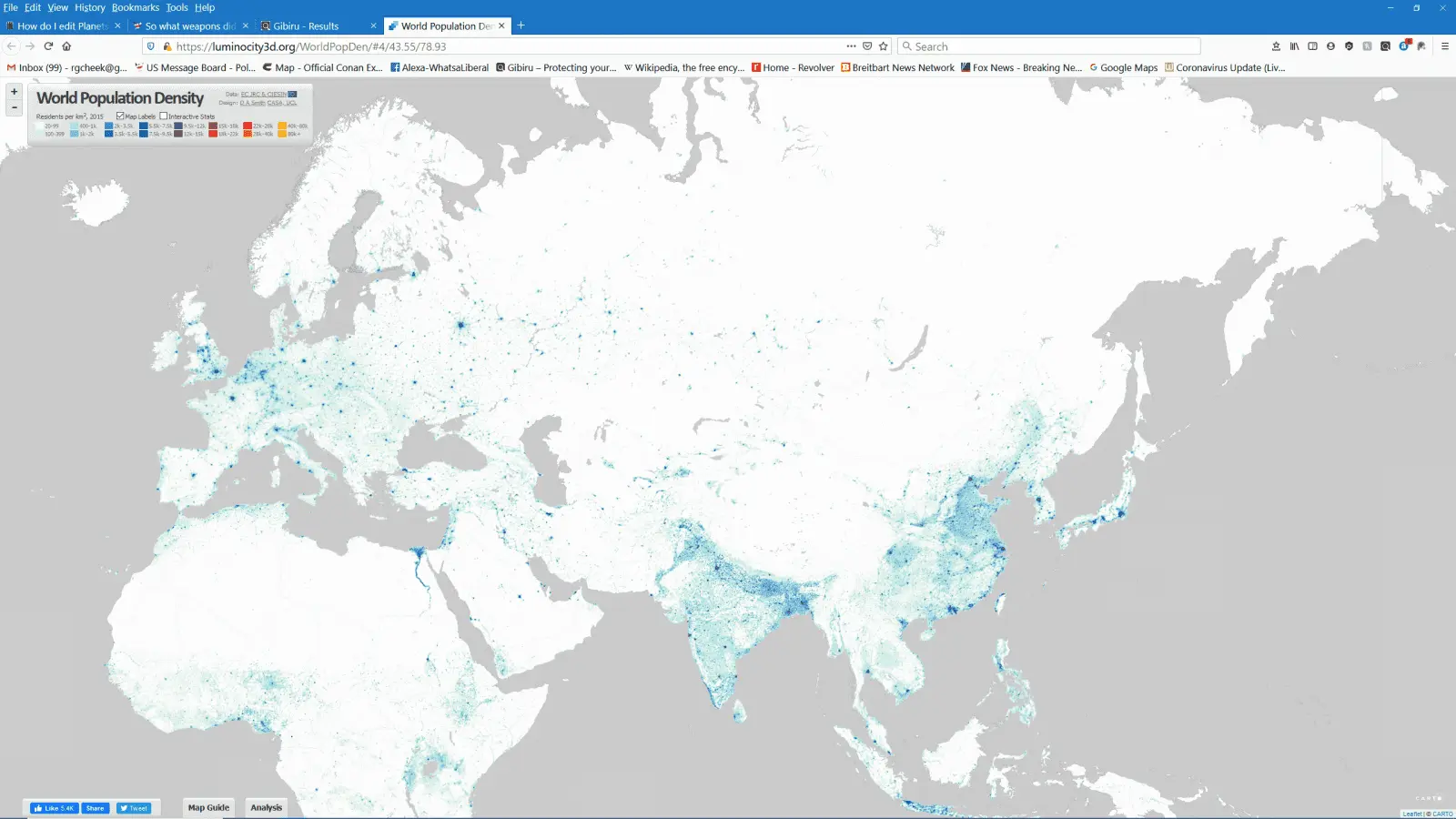Zoom in on the map

click(14, 92)
